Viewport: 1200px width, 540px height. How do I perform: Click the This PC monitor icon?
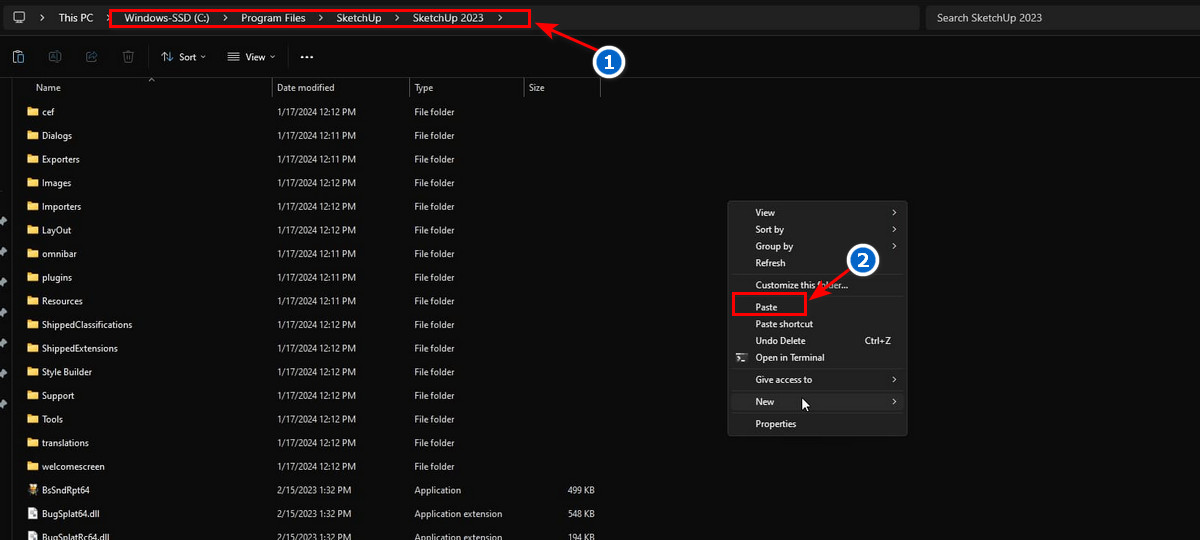click(19, 18)
